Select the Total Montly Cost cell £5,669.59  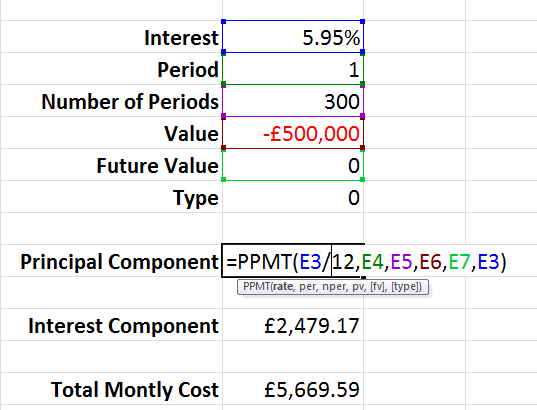293,389
